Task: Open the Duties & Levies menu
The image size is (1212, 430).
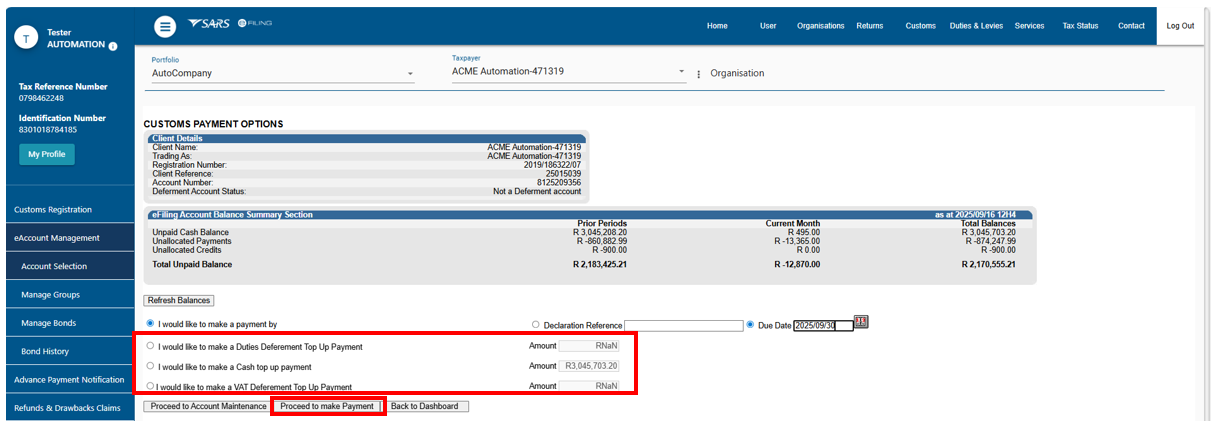Action: pyautogui.click(x=975, y=26)
